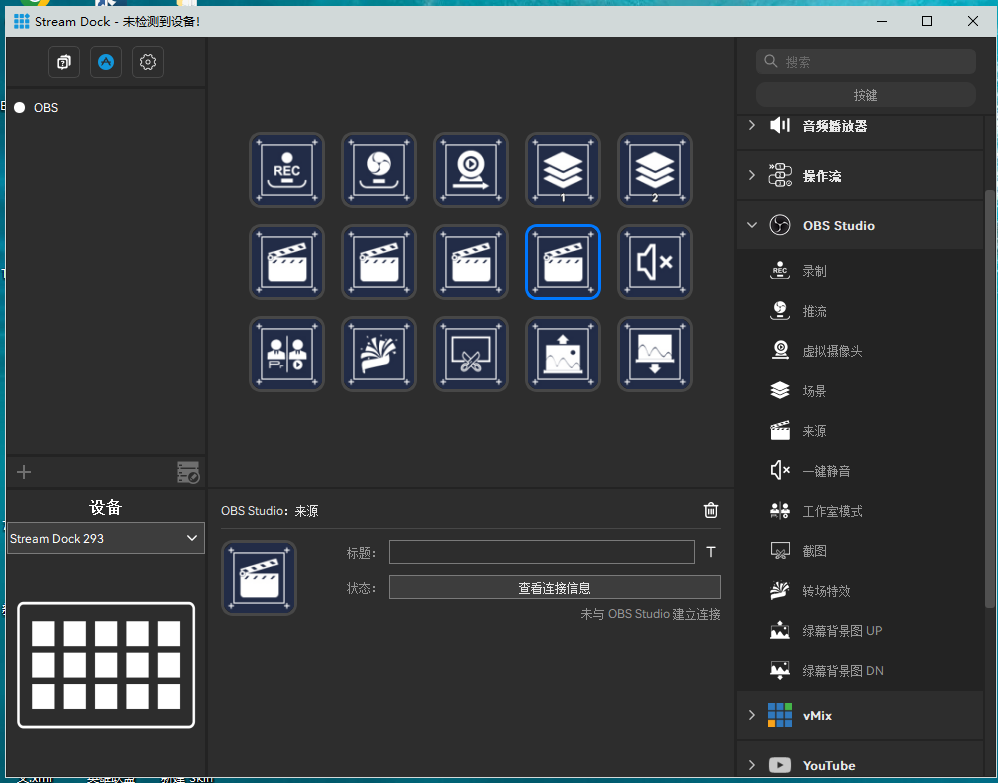Click the OBS Studio: 来源 heading text
This screenshot has height=783, width=998.
coord(269,511)
